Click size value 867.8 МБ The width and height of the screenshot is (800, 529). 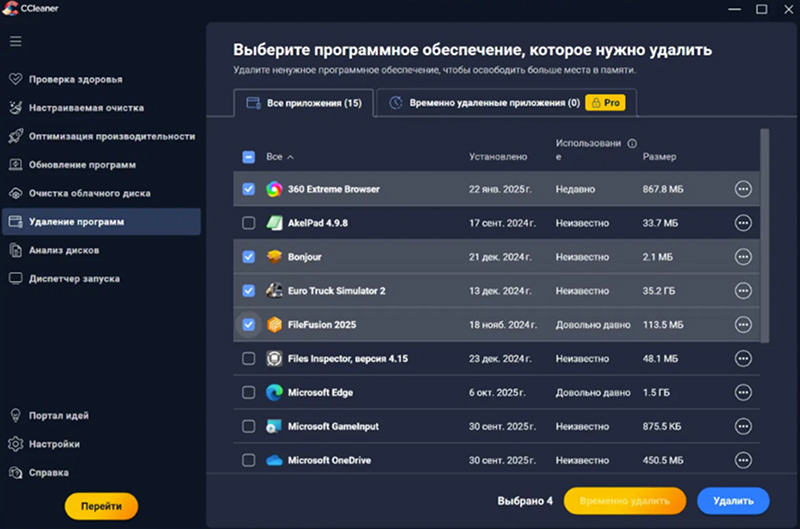point(663,189)
